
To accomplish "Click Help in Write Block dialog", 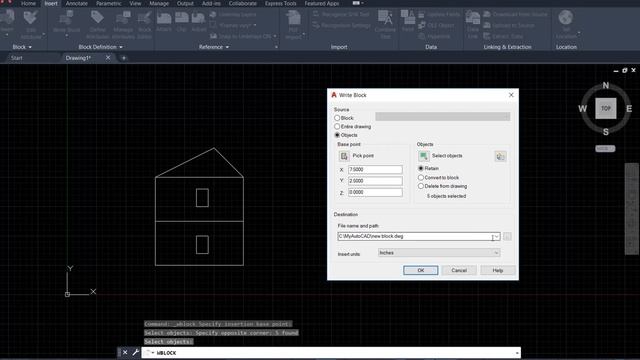I will [x=498, y=270].
